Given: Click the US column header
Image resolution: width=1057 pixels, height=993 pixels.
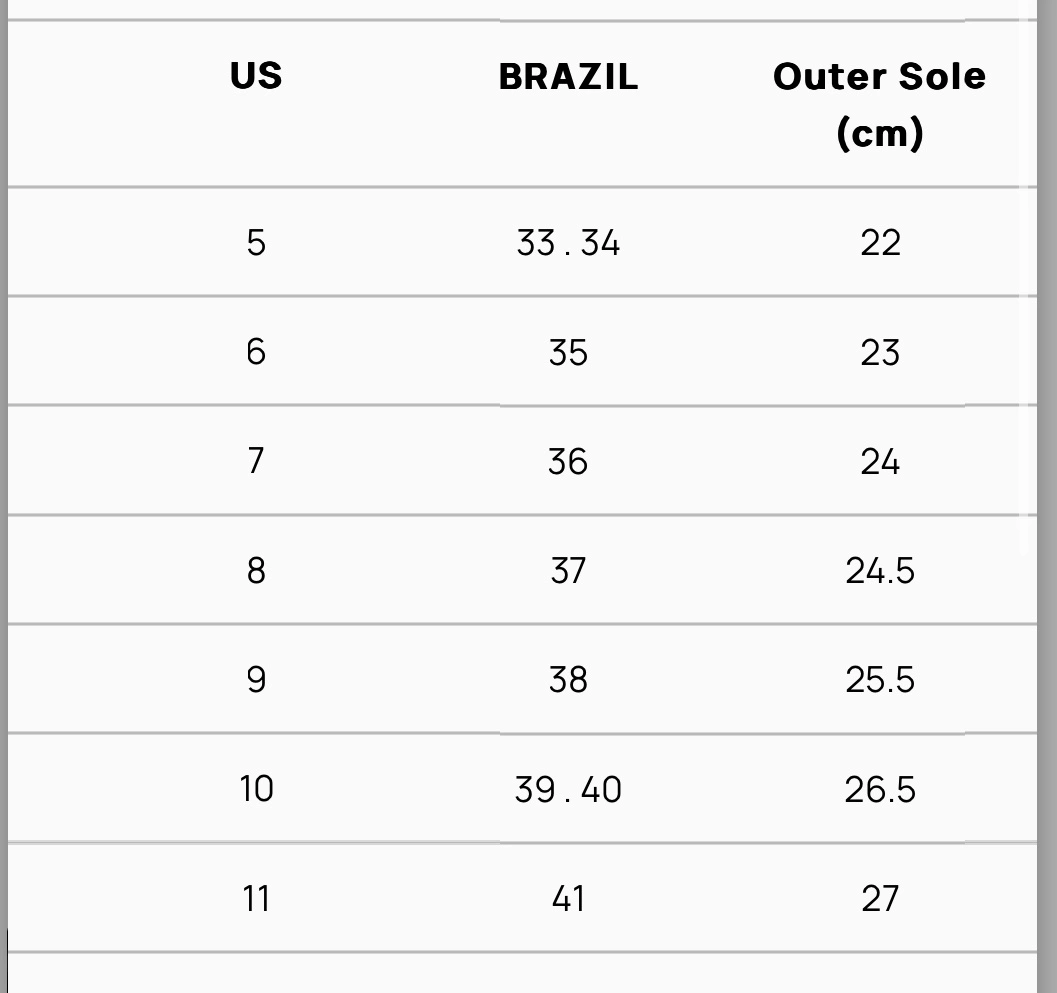Looking at the screenshot, I should tap(256, 76).
